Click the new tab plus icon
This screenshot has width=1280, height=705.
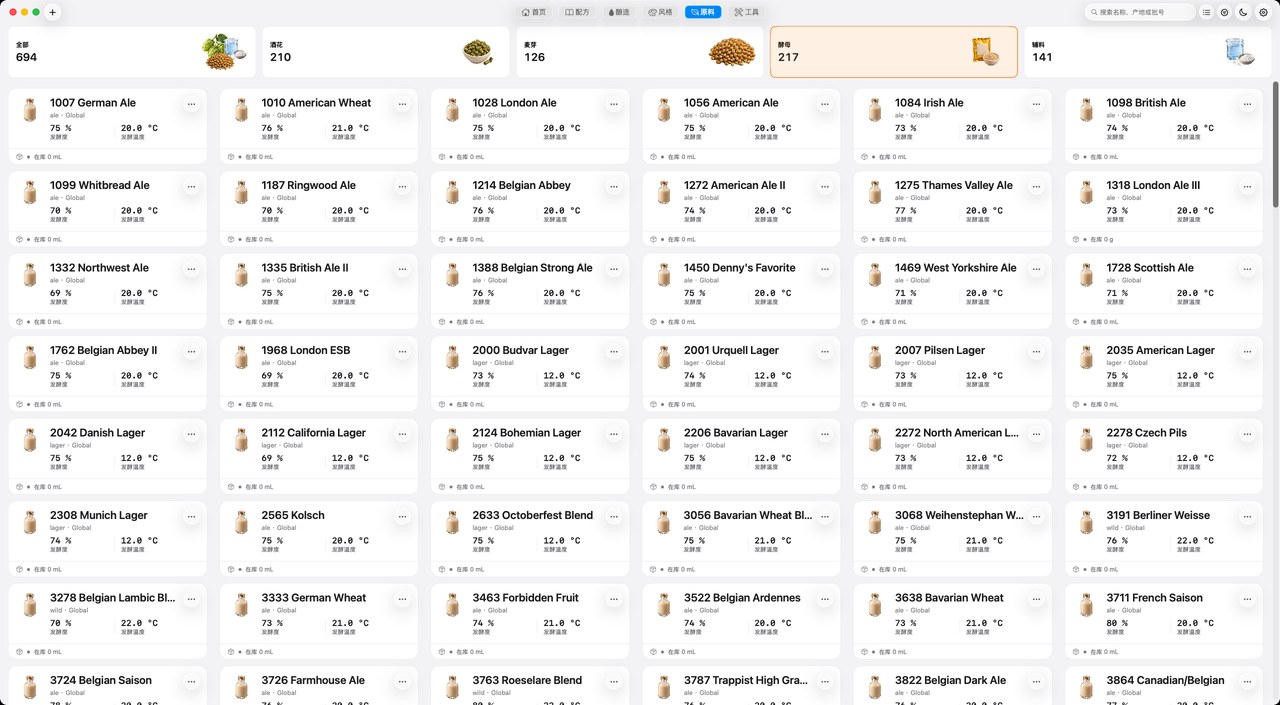click(53, 12)
